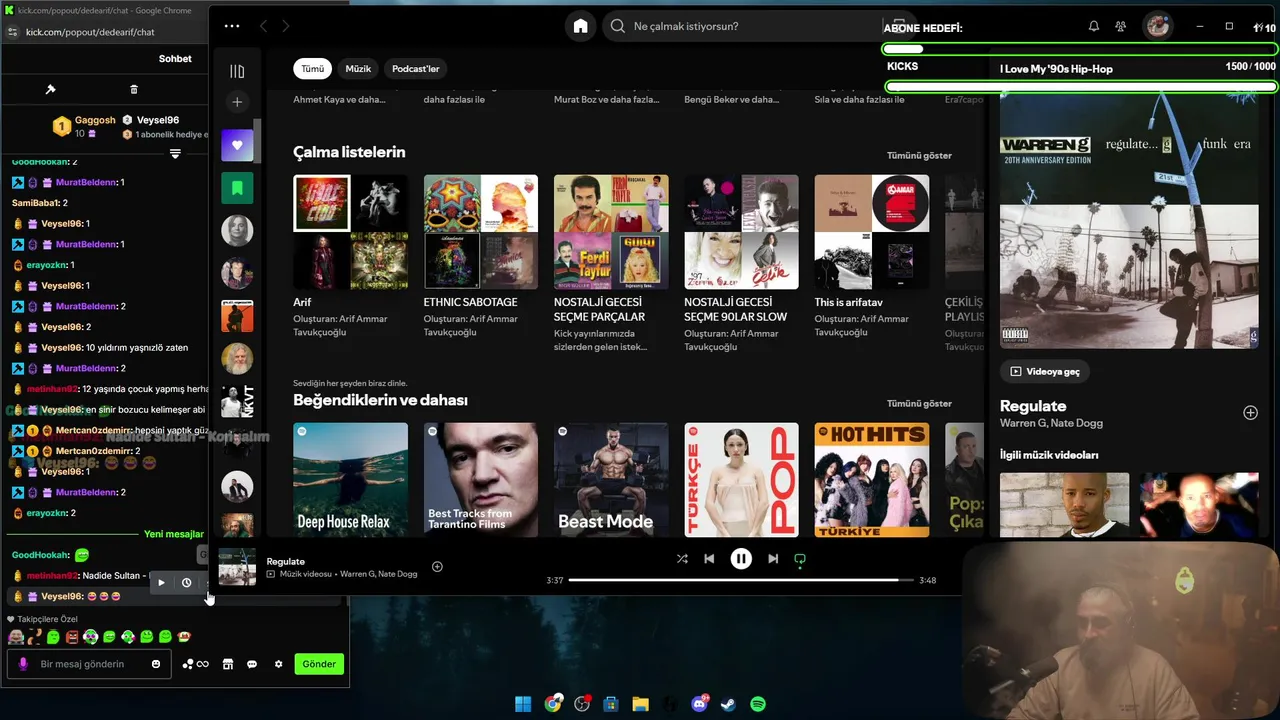The image size is (1280, 720).
Task: Toggle shuffle in Spotify player
Action: 682,559
